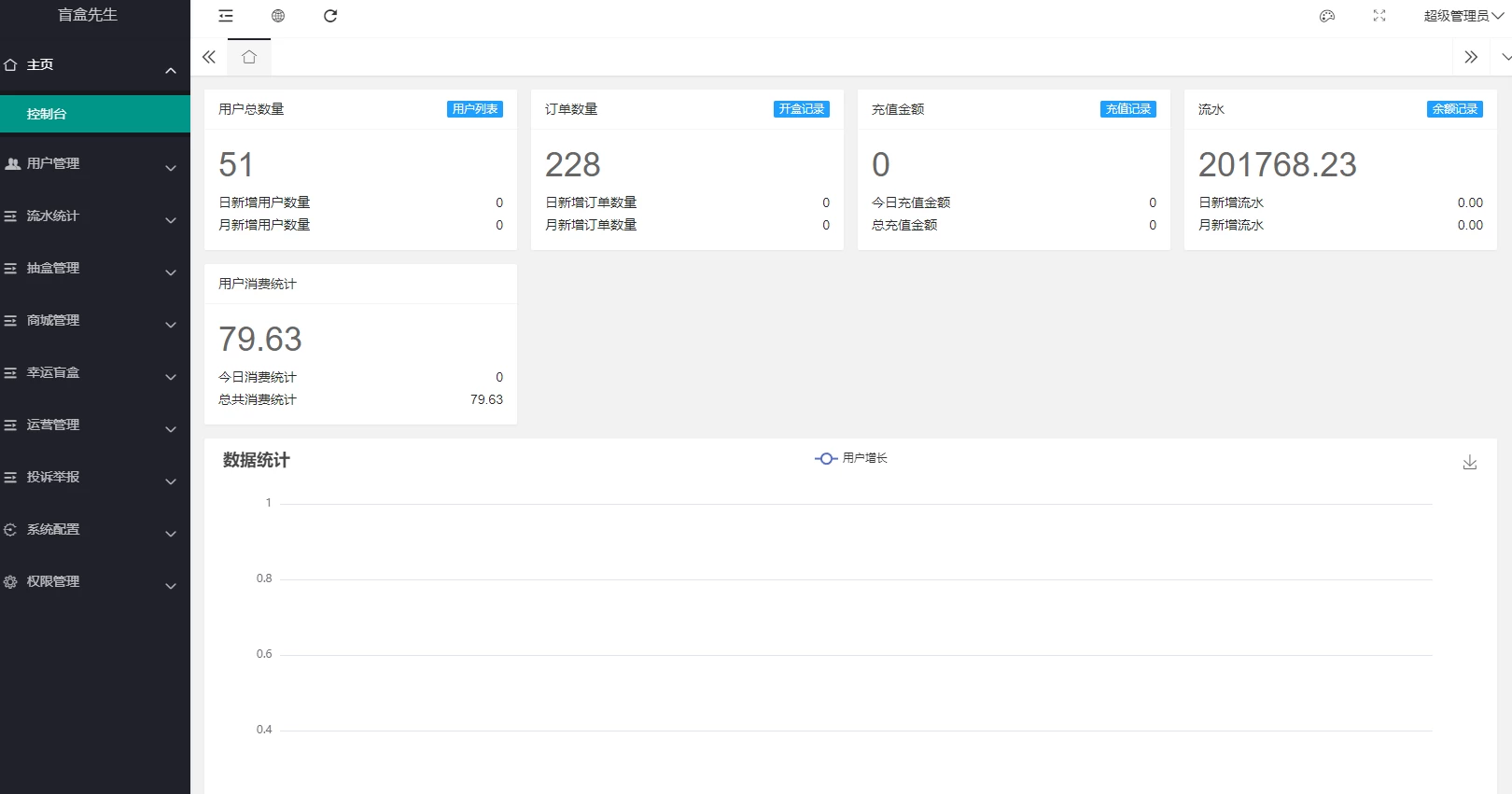Viewport: 1512px width, 794px height.
Task: Expand the 用户管理 sidebar menu
Action: 93,164
